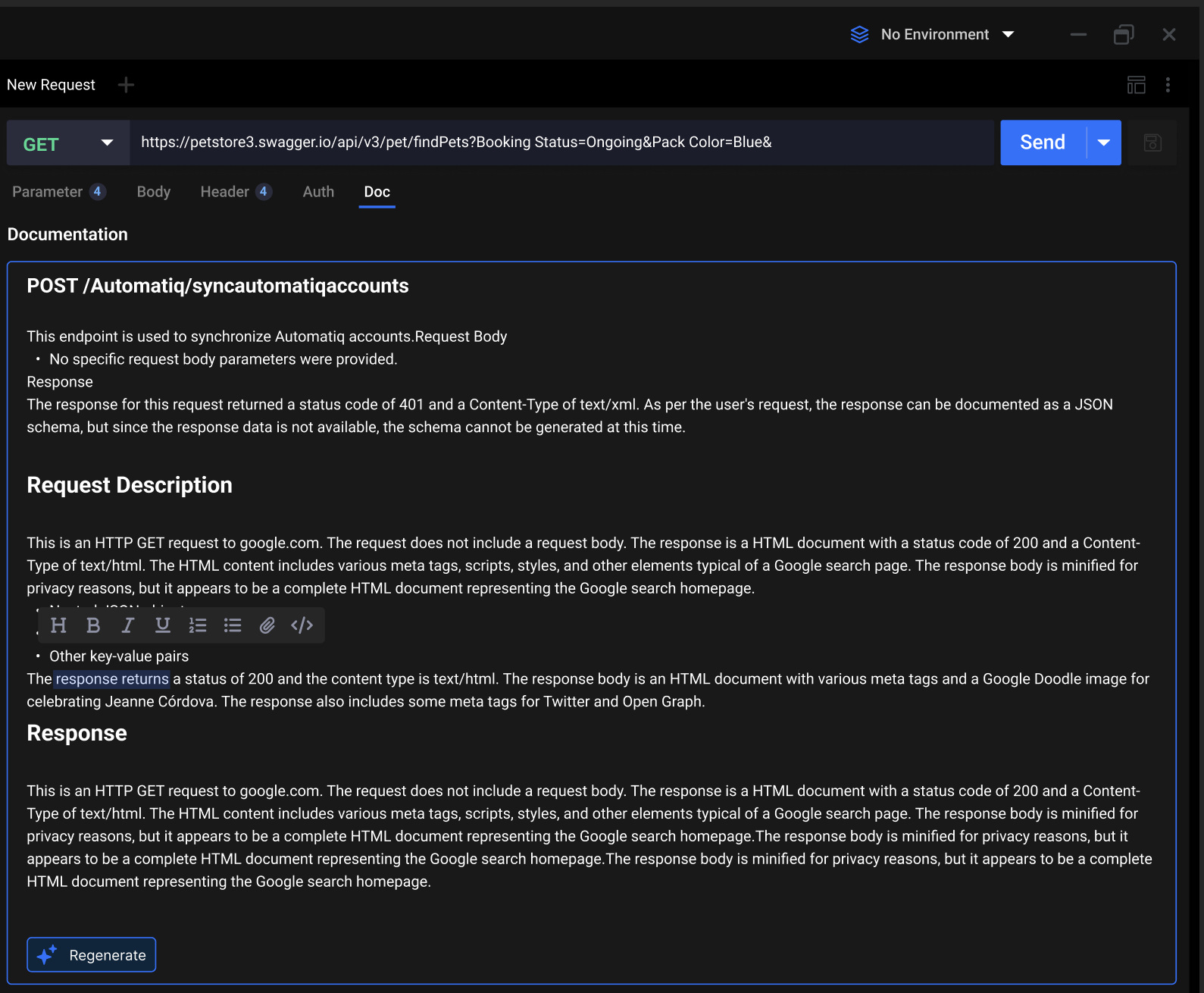Click the "Documentation" label
Screen dimensions: 1204x993
coord(67,234)
